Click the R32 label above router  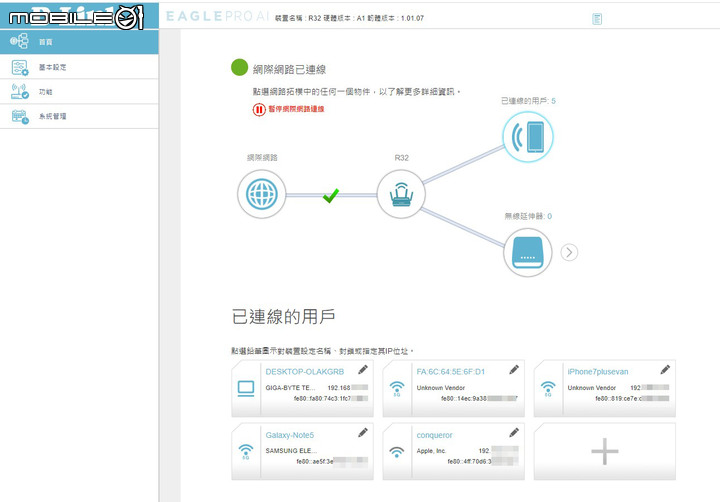pyautogui.click(x=401, y=158)
